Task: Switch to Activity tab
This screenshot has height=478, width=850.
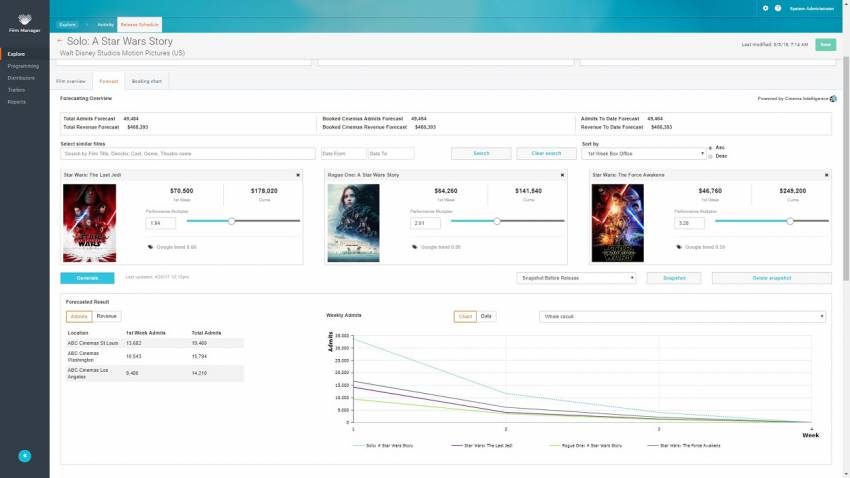Action: click(x=105, y=25)
